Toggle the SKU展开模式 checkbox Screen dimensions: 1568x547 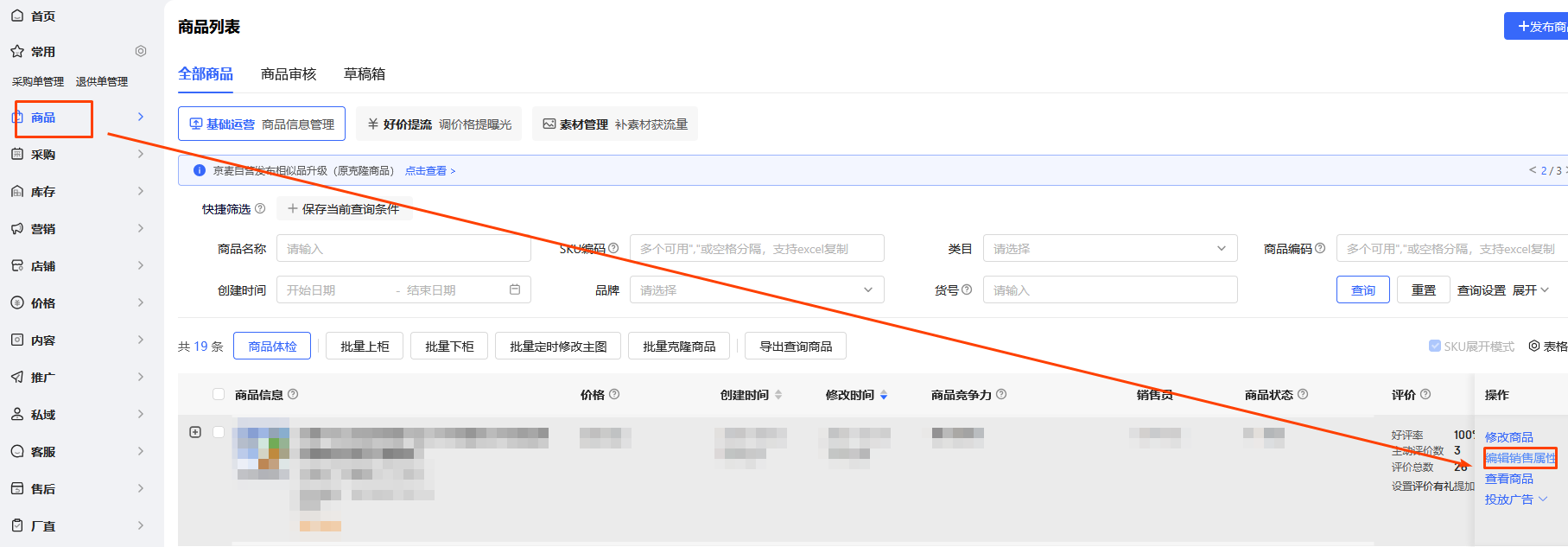[1434, 346]
